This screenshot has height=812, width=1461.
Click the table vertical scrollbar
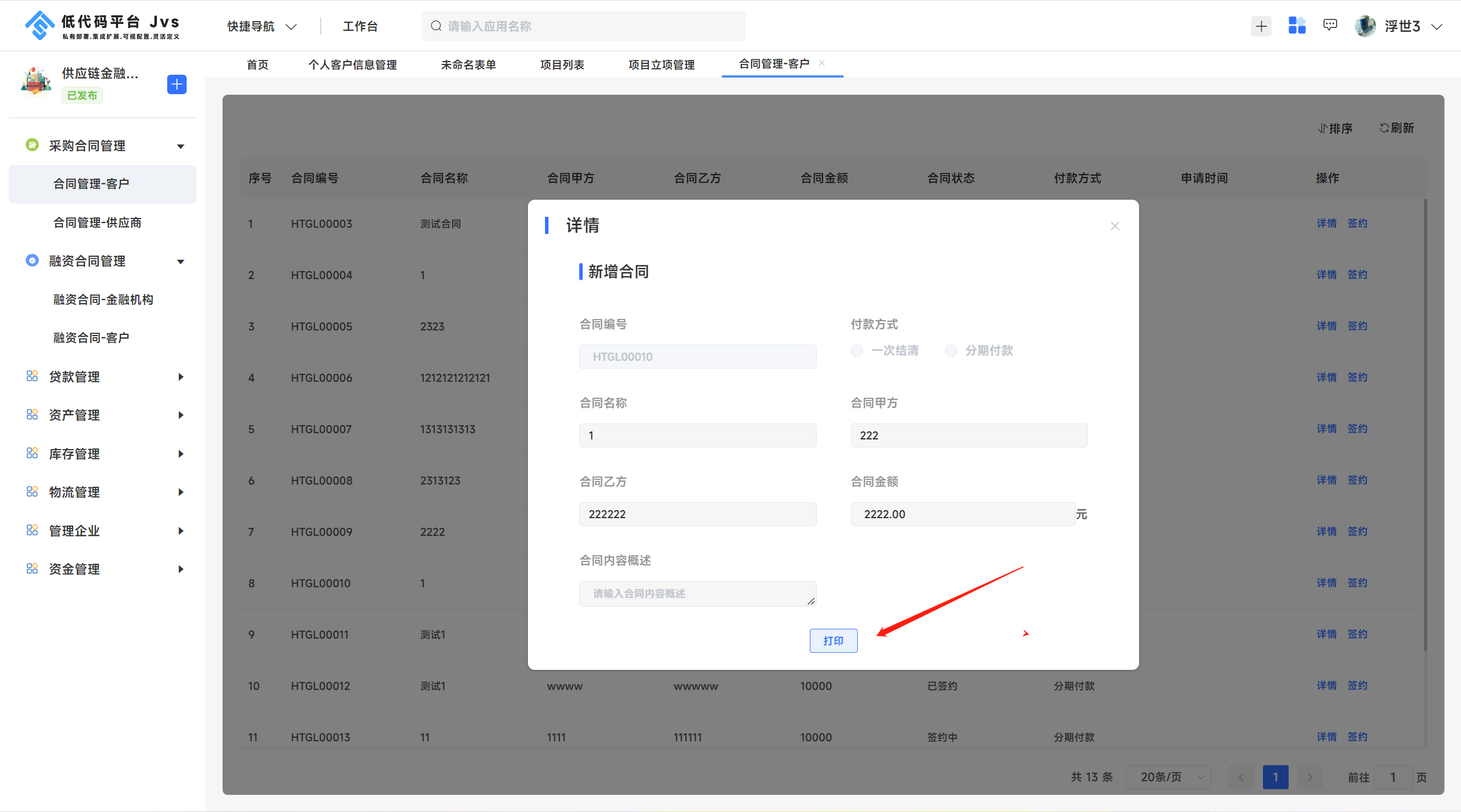[1426, 425]
